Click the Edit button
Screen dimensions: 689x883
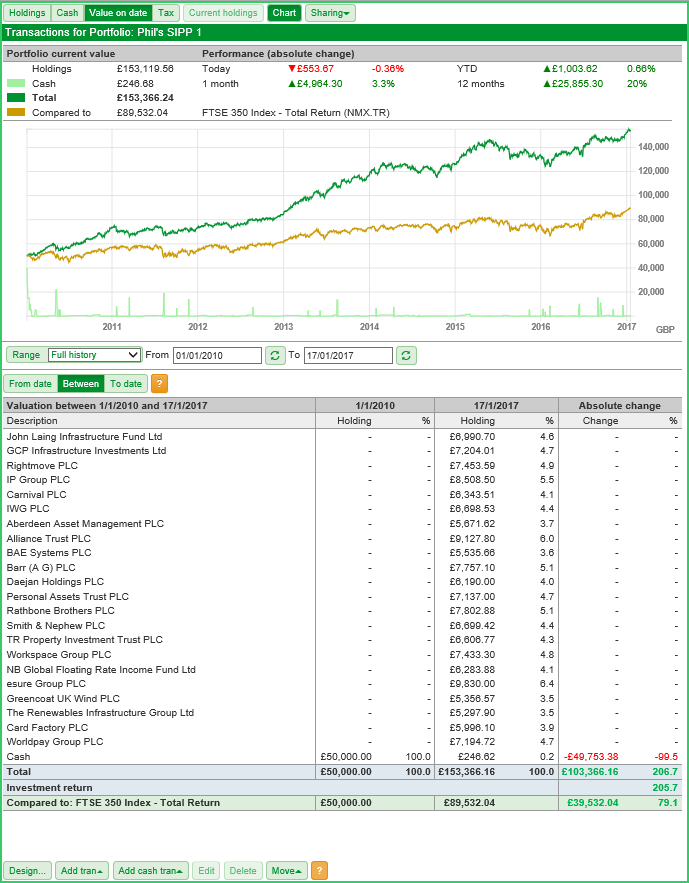[x=207, y=871]
